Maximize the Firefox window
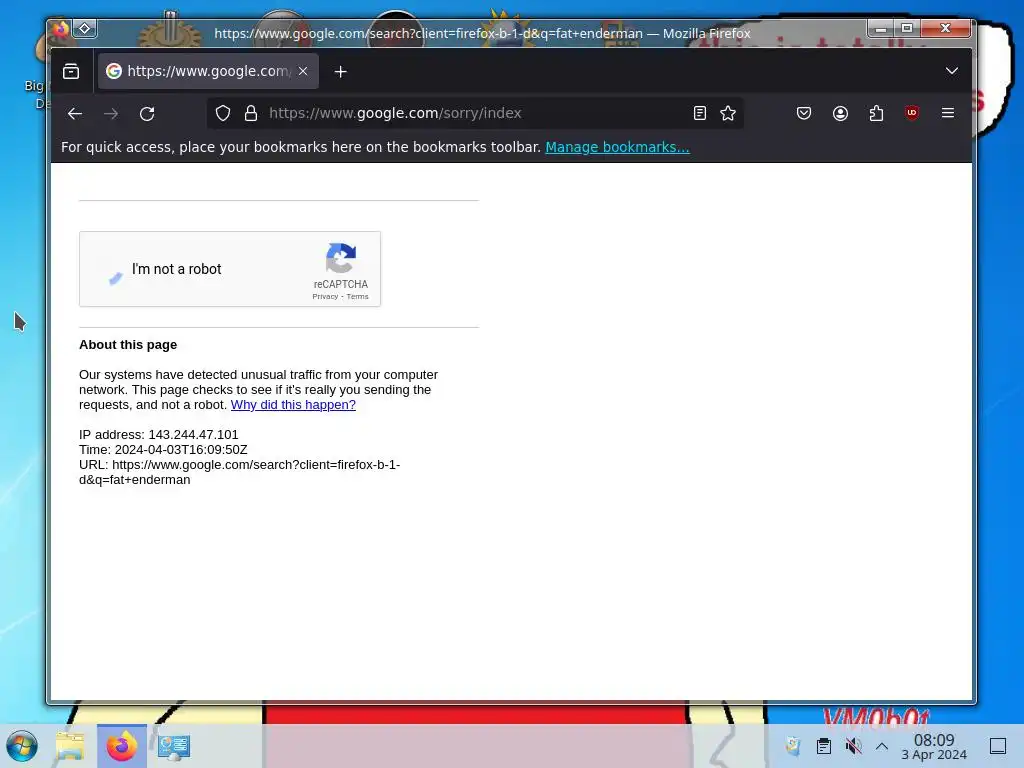This screenshot has height=768, width=1024. (x=906, y=28)
